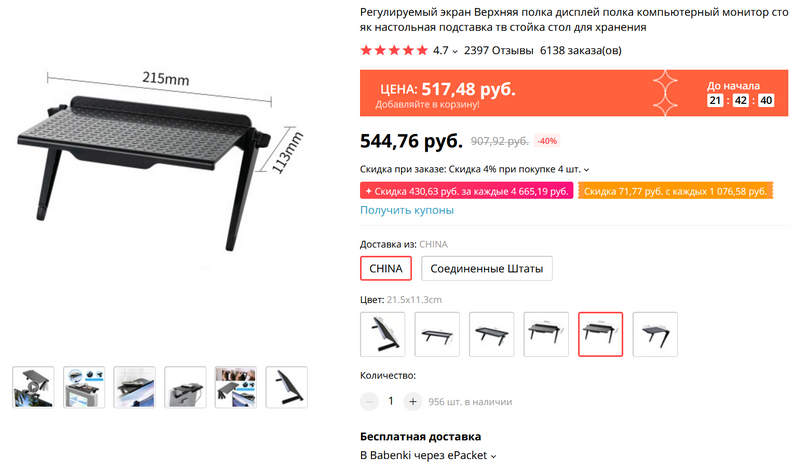Open the 2397 Отзывы reviews link

[x=498, y=51]
